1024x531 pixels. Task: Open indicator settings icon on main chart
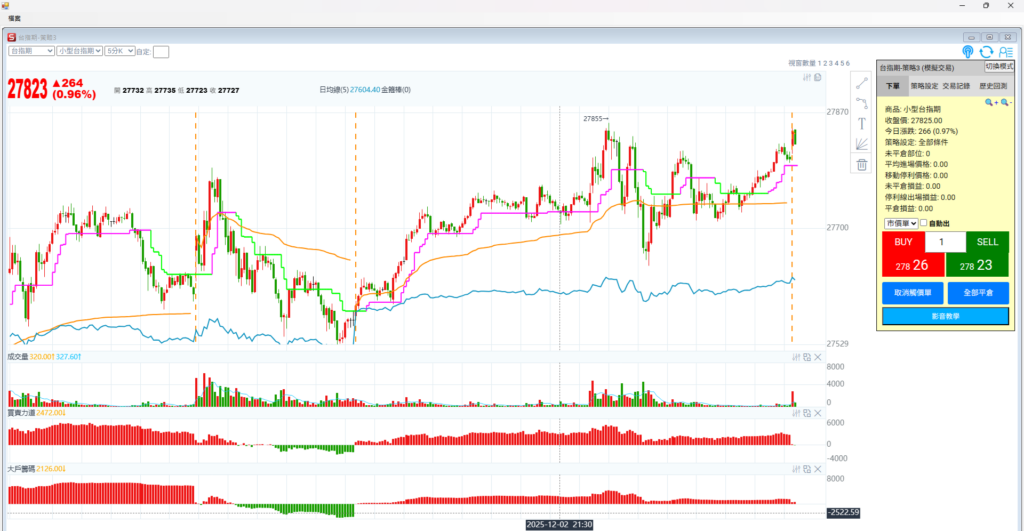coord(807,77)
